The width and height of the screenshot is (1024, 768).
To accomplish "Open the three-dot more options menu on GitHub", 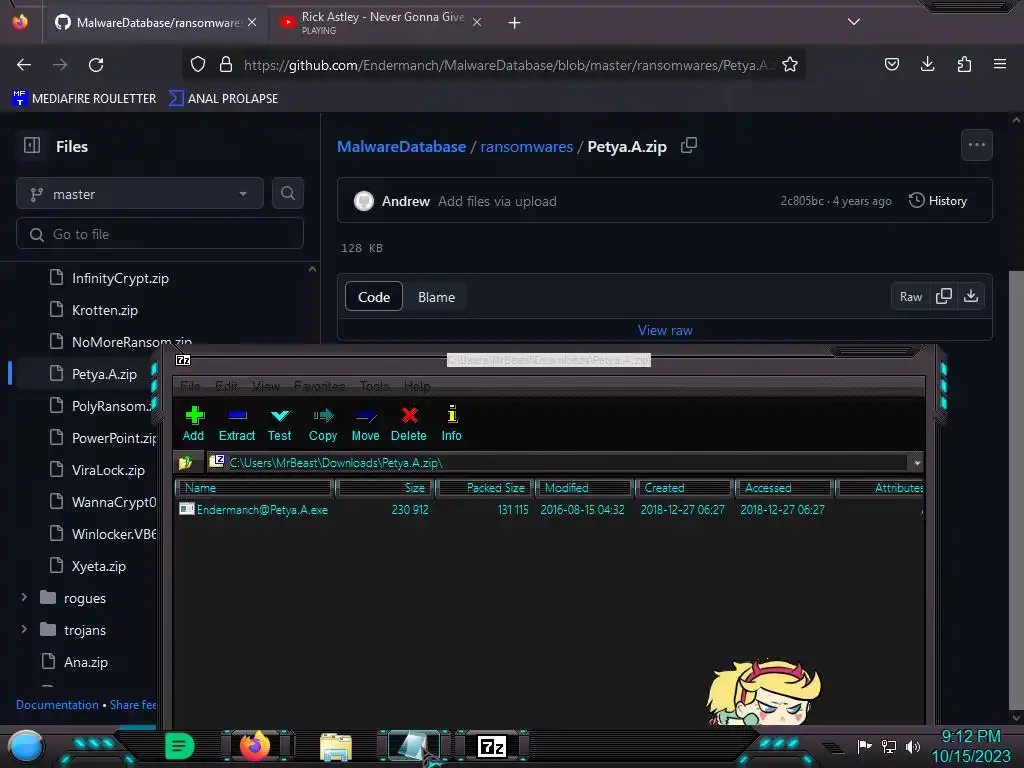I will tap(977, 145).
